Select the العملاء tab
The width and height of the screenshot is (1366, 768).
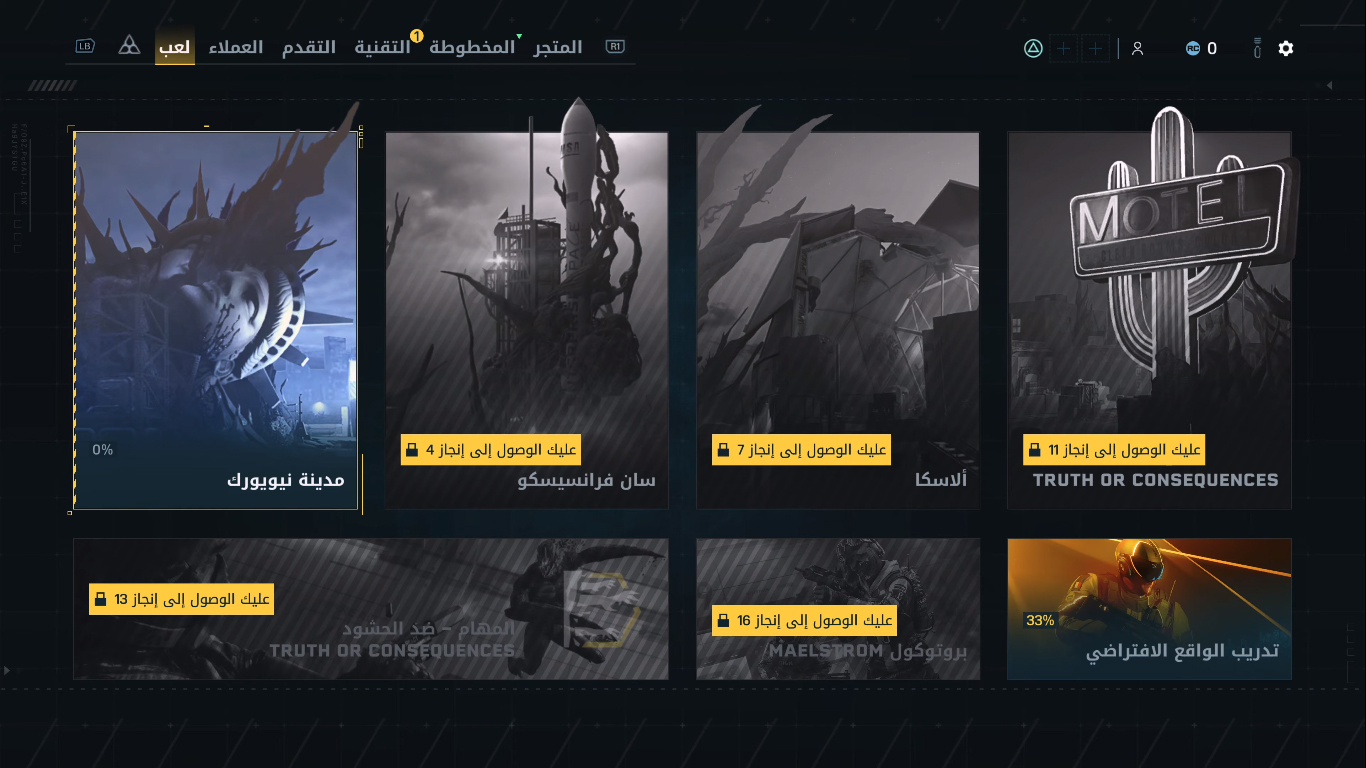point(236,47)
